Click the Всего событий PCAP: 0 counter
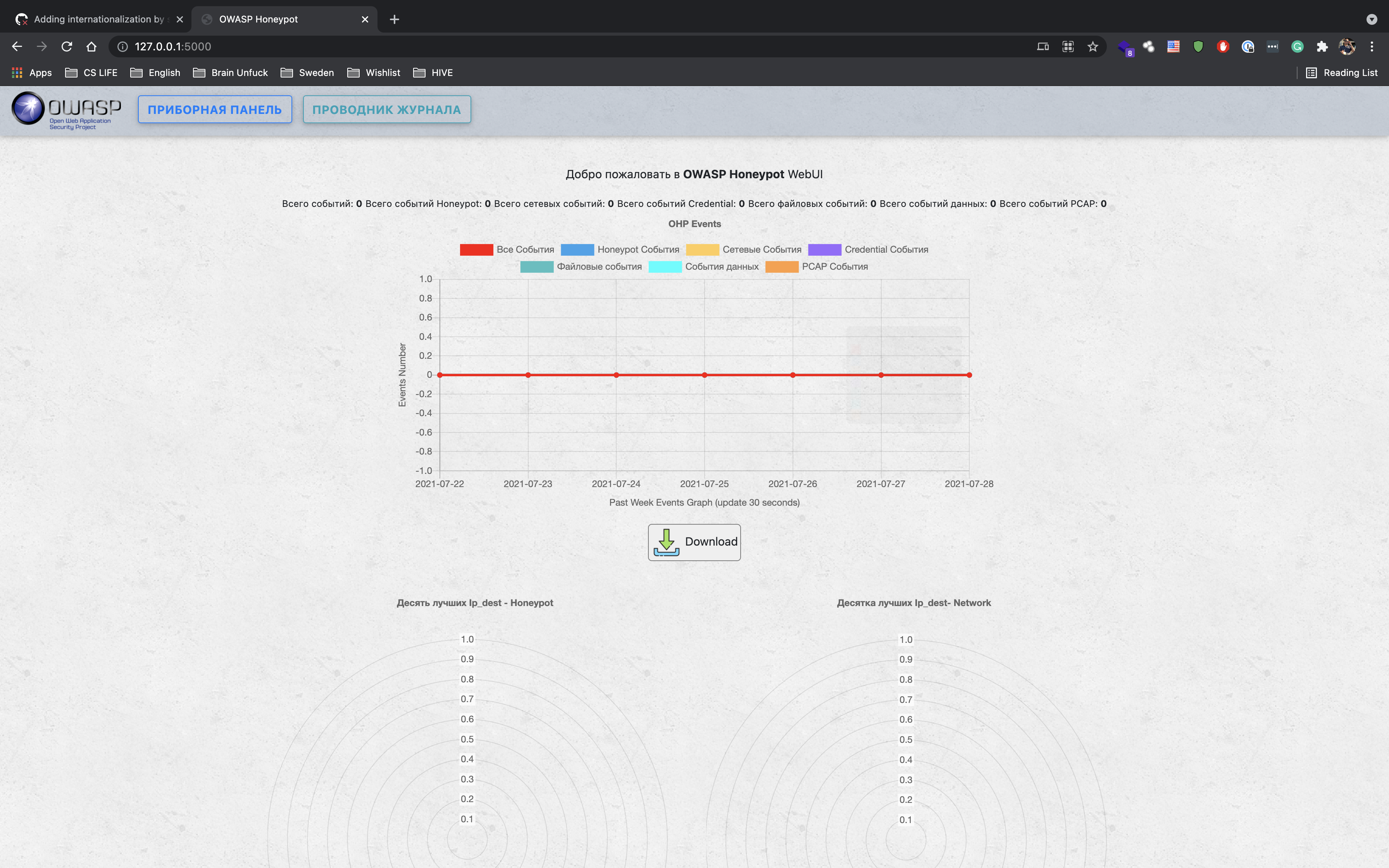The height and width of the screenshot is (868, 1389). click(x=1053, y=204)
